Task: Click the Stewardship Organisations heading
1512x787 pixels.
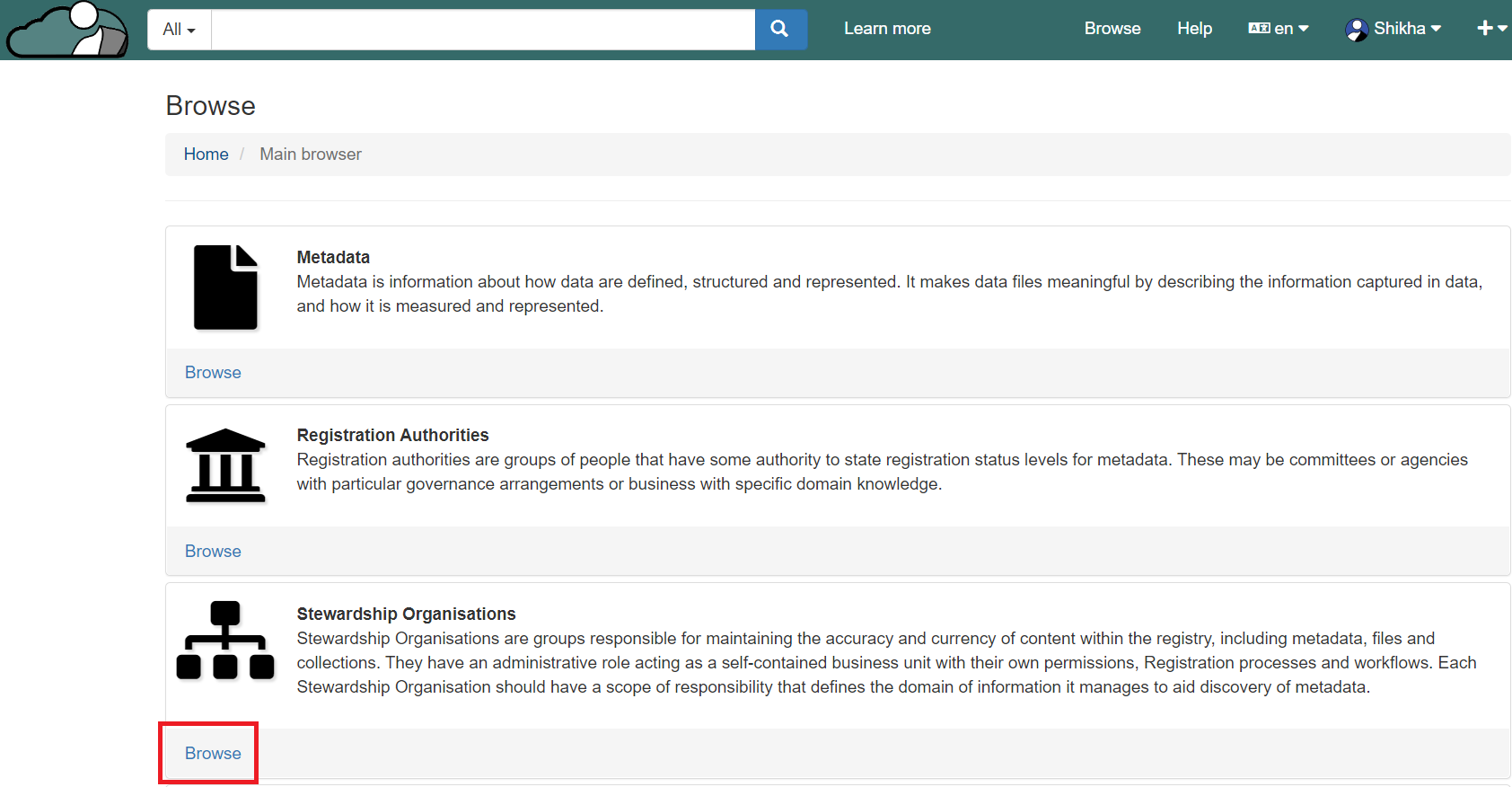Action: coord(406,614)
